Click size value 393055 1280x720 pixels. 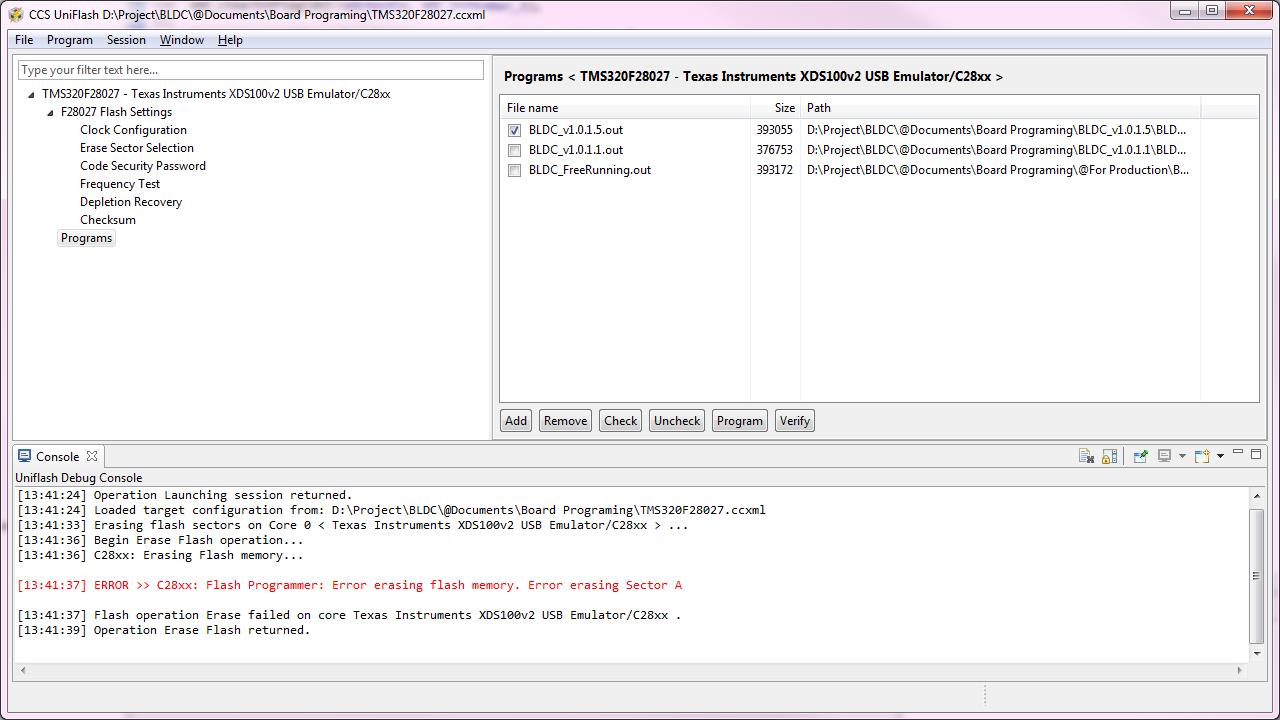point(774,130)
